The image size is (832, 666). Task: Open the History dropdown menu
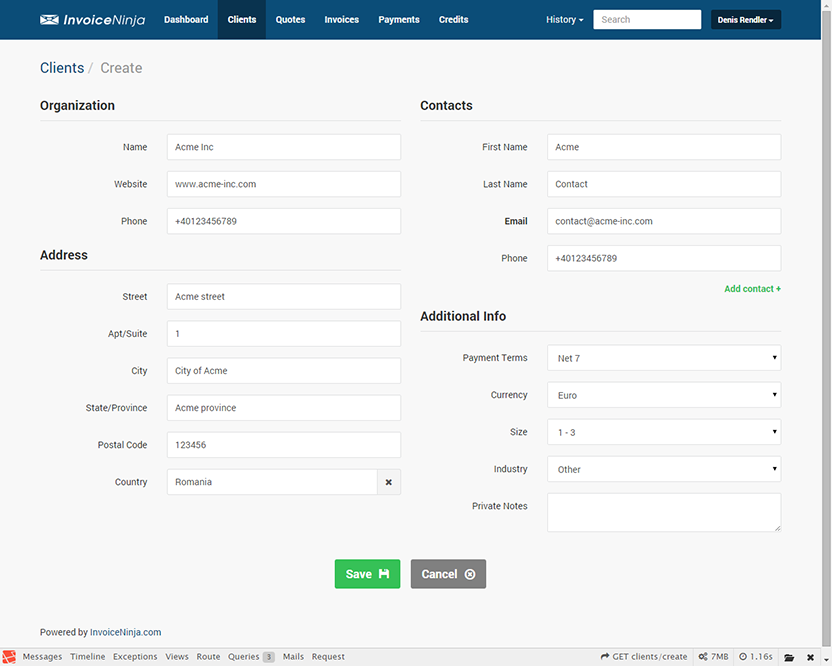pyautogui.click(x=564, y=20)
